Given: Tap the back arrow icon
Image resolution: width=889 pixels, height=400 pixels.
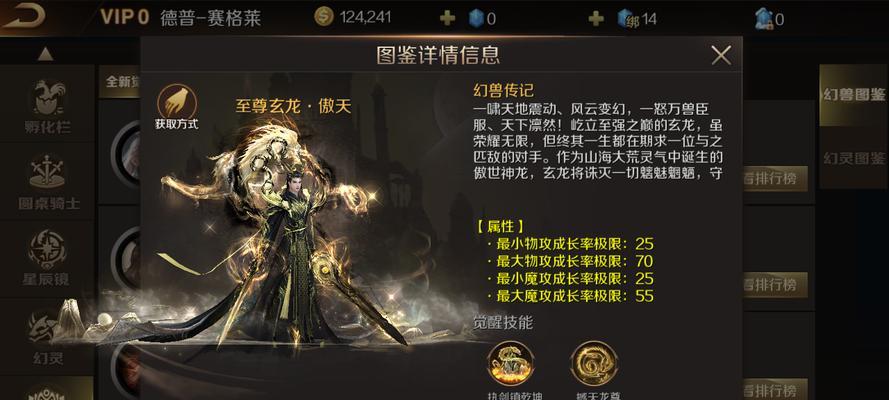Looking at the screenshot, I should point(24,15).
